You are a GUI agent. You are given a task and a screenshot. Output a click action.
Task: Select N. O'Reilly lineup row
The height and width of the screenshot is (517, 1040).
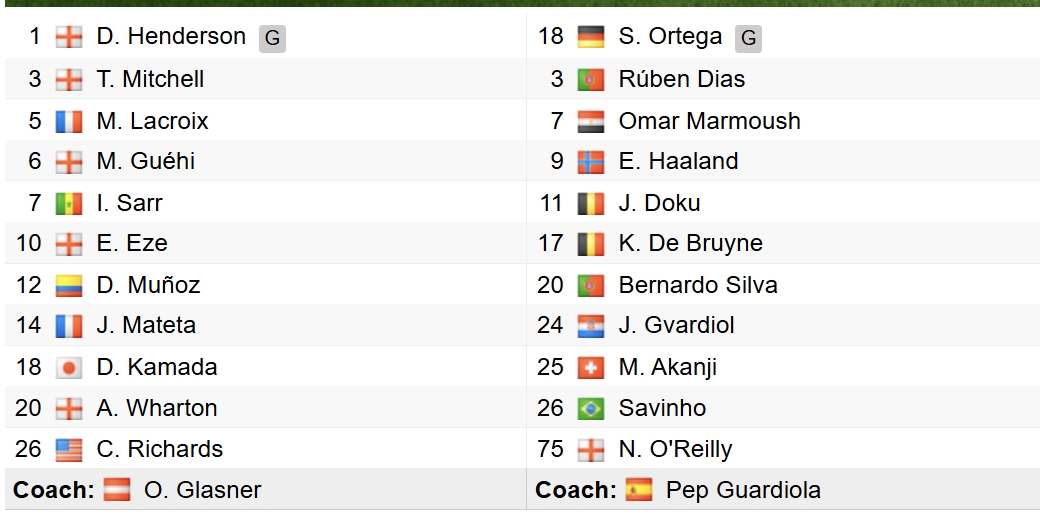pos(783,449)
